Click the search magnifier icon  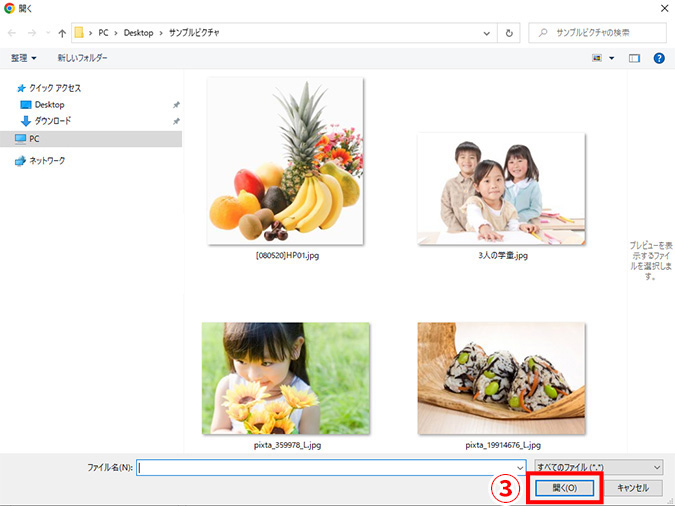click(x=543, y=33)
